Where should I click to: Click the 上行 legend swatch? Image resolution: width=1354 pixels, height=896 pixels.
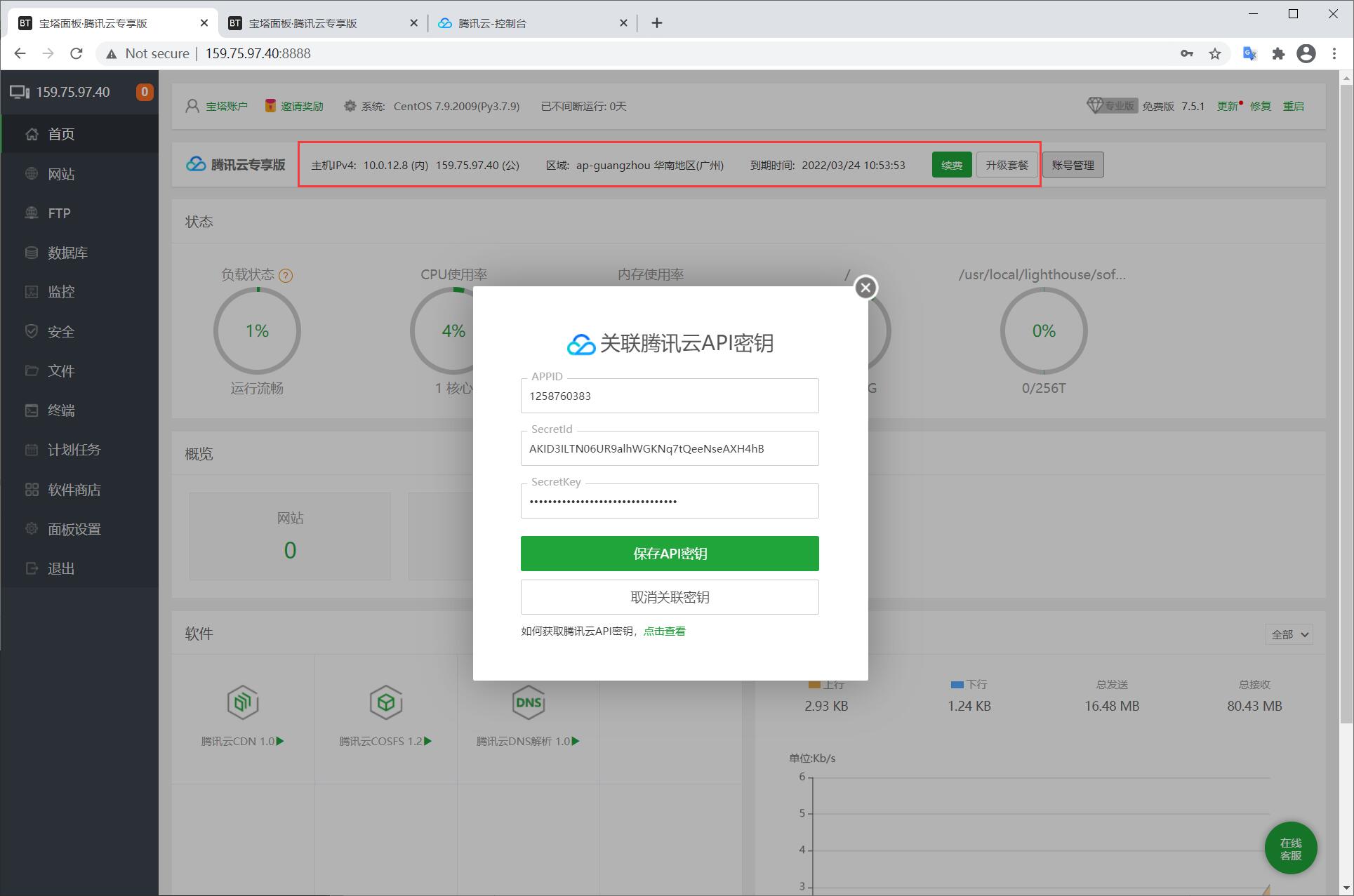814,684
